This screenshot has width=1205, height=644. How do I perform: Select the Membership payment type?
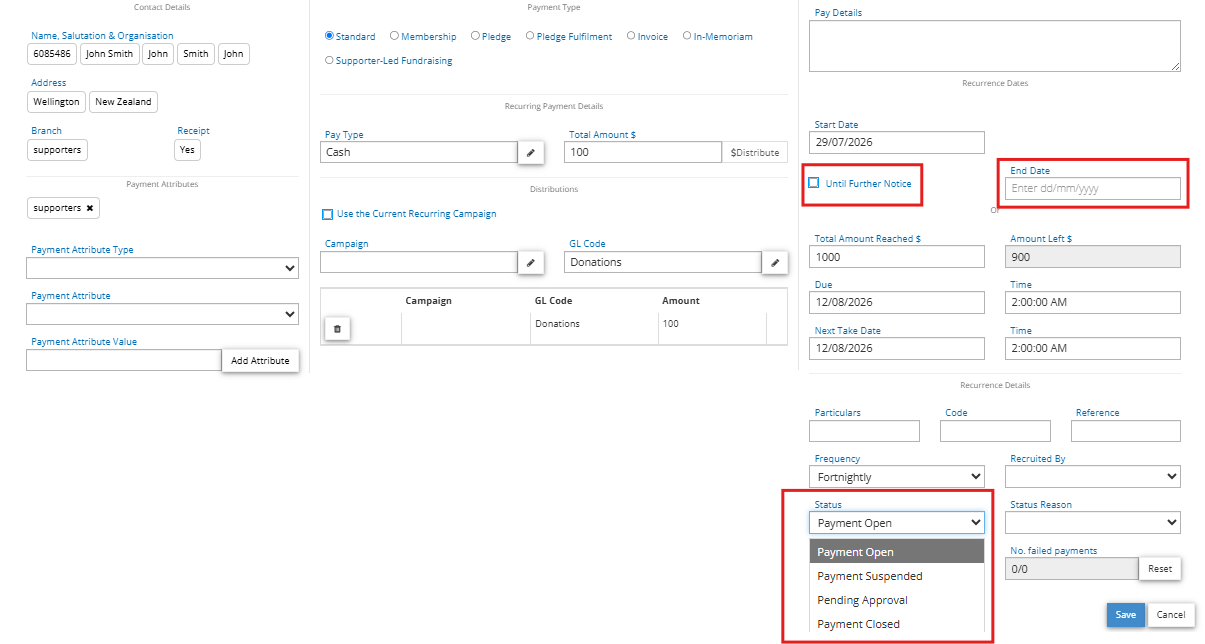point(394,36)
